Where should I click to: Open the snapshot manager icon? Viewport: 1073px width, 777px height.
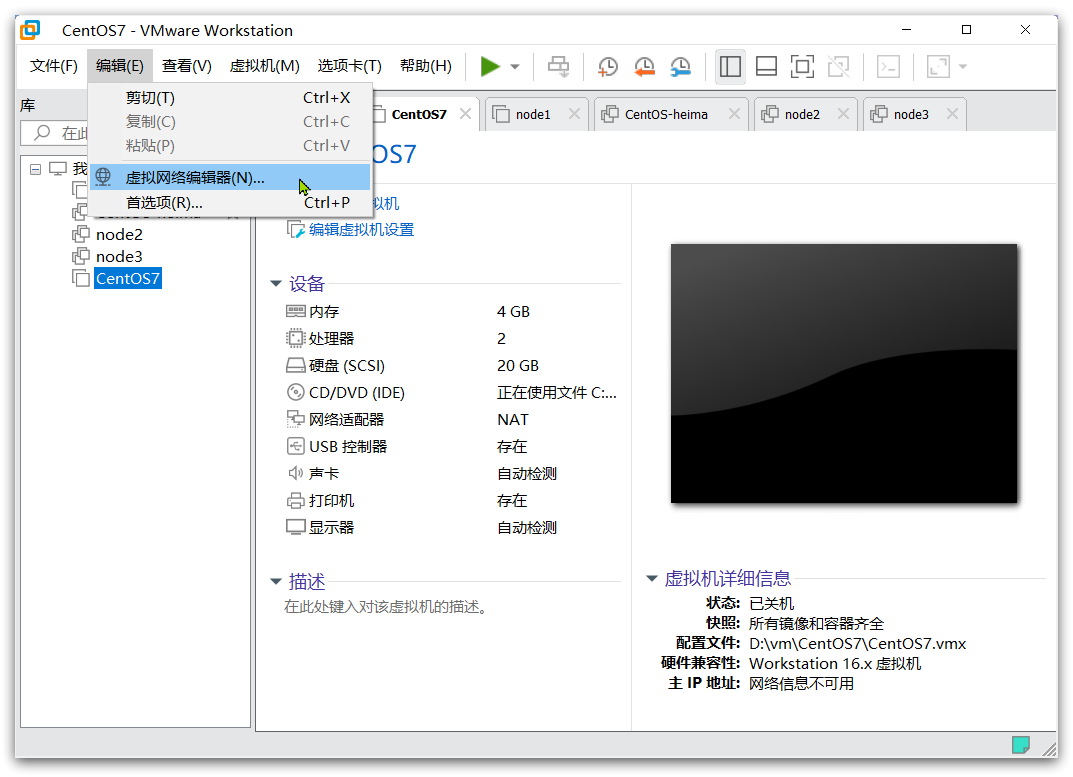[x=680, y=67]
